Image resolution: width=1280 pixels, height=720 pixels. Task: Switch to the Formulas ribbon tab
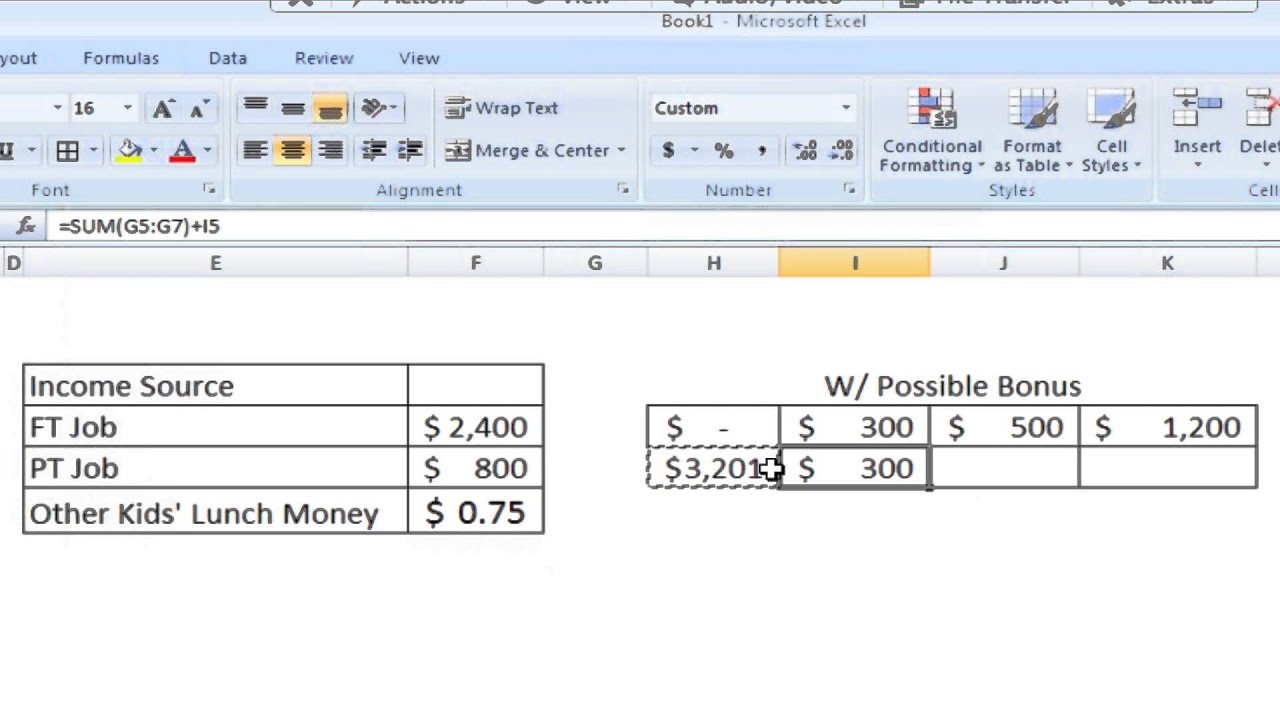[x=121, y=58]
